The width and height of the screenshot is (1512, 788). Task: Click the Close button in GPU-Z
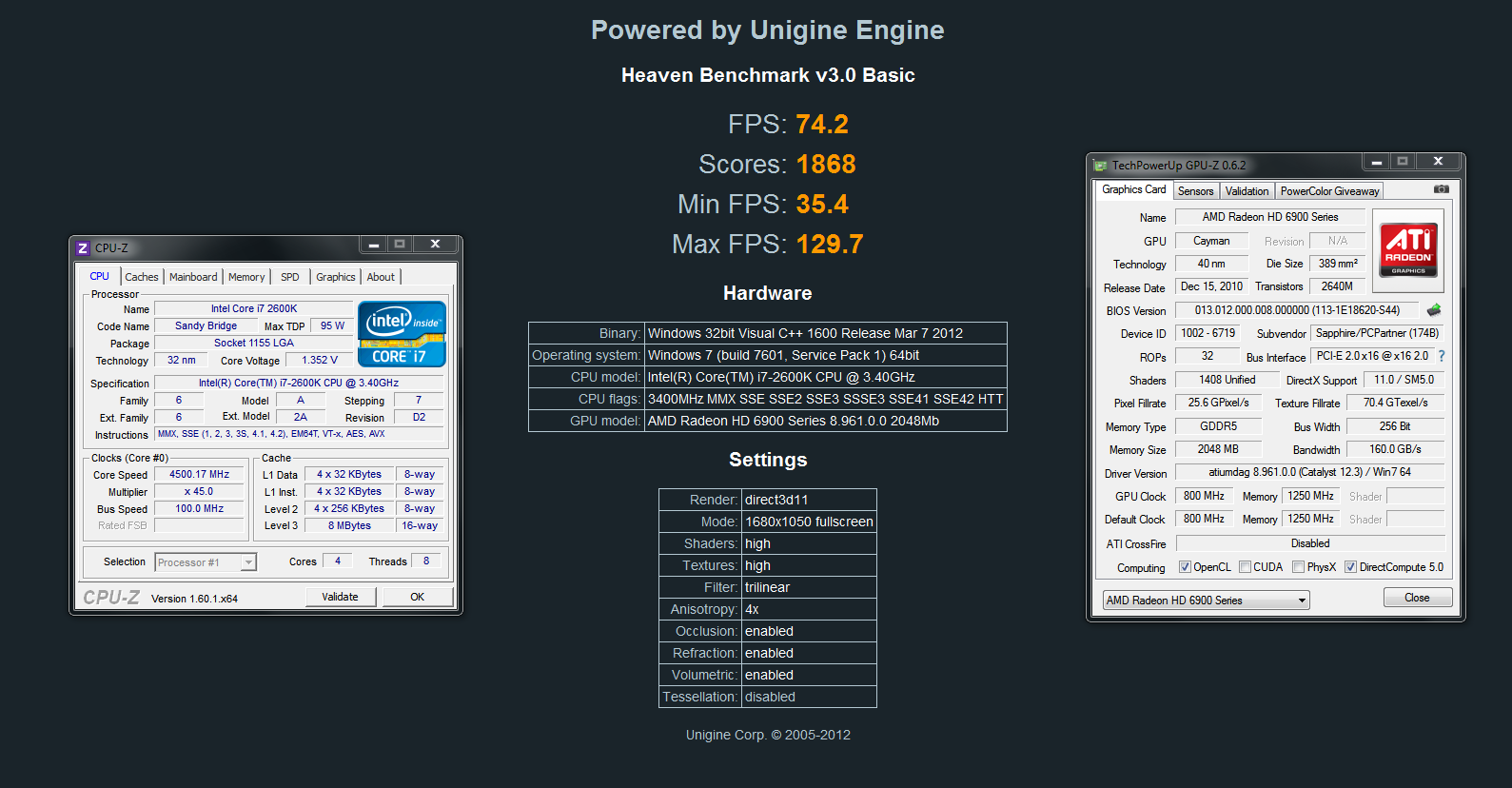pyautogui.click(x=1417, y=598)
